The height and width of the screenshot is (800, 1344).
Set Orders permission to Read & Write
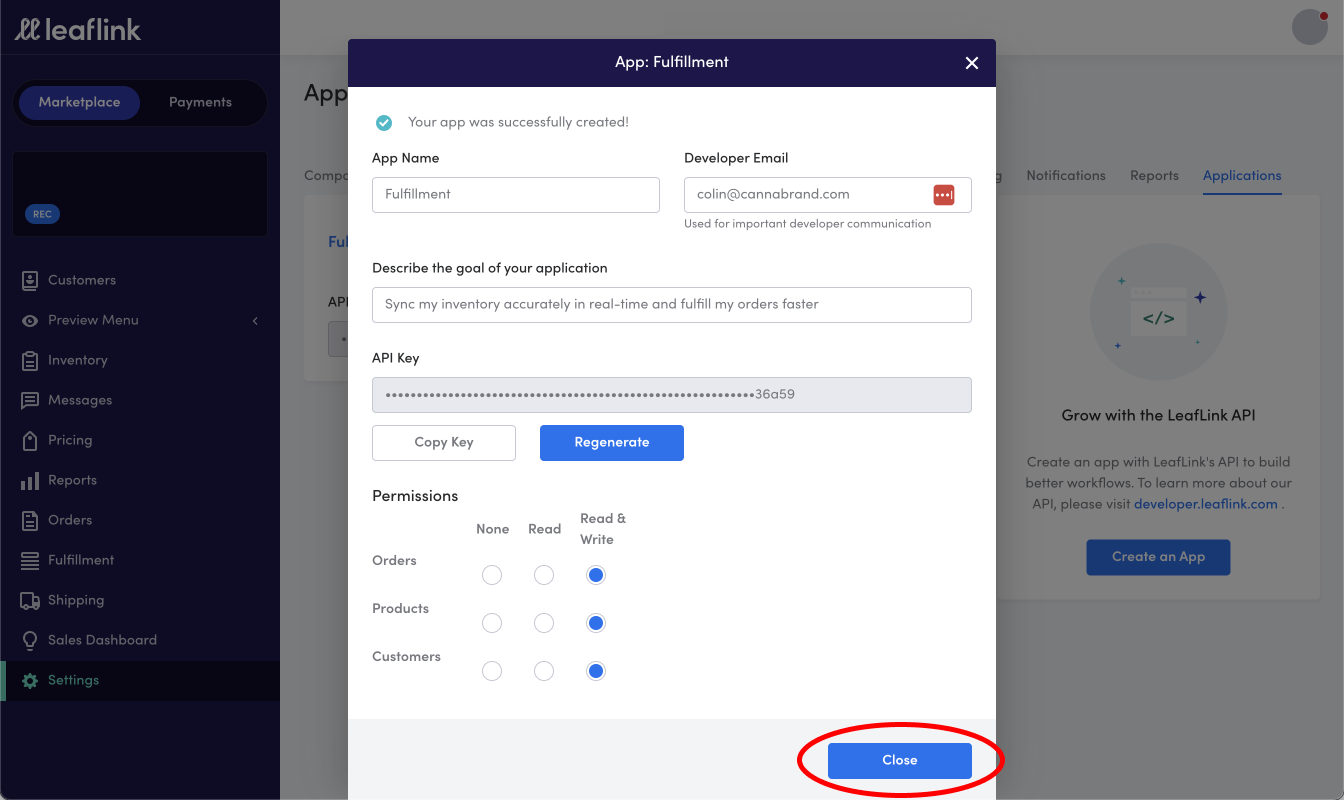[596, 575]
